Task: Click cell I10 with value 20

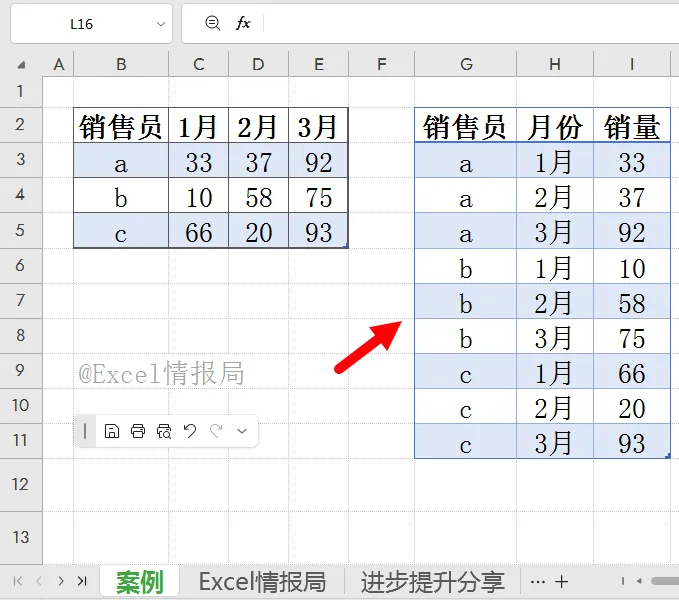Action: 632,406
